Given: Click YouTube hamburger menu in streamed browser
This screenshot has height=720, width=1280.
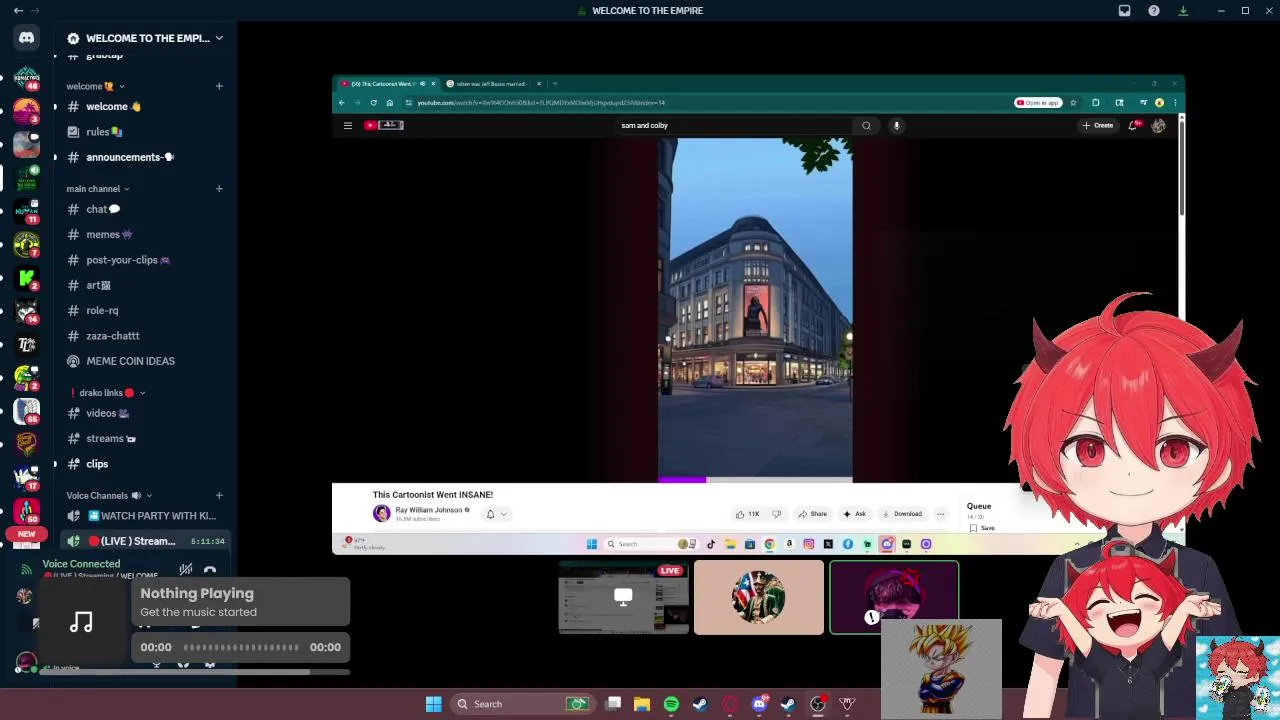Looking at the screenshot, I should coord(347,125).
